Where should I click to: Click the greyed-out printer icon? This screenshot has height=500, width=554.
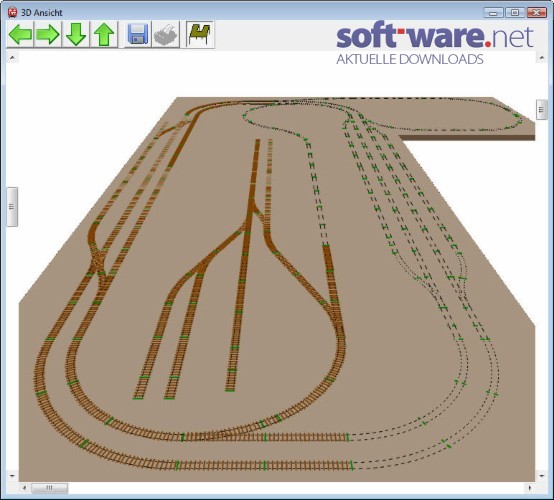pos(166,34)
